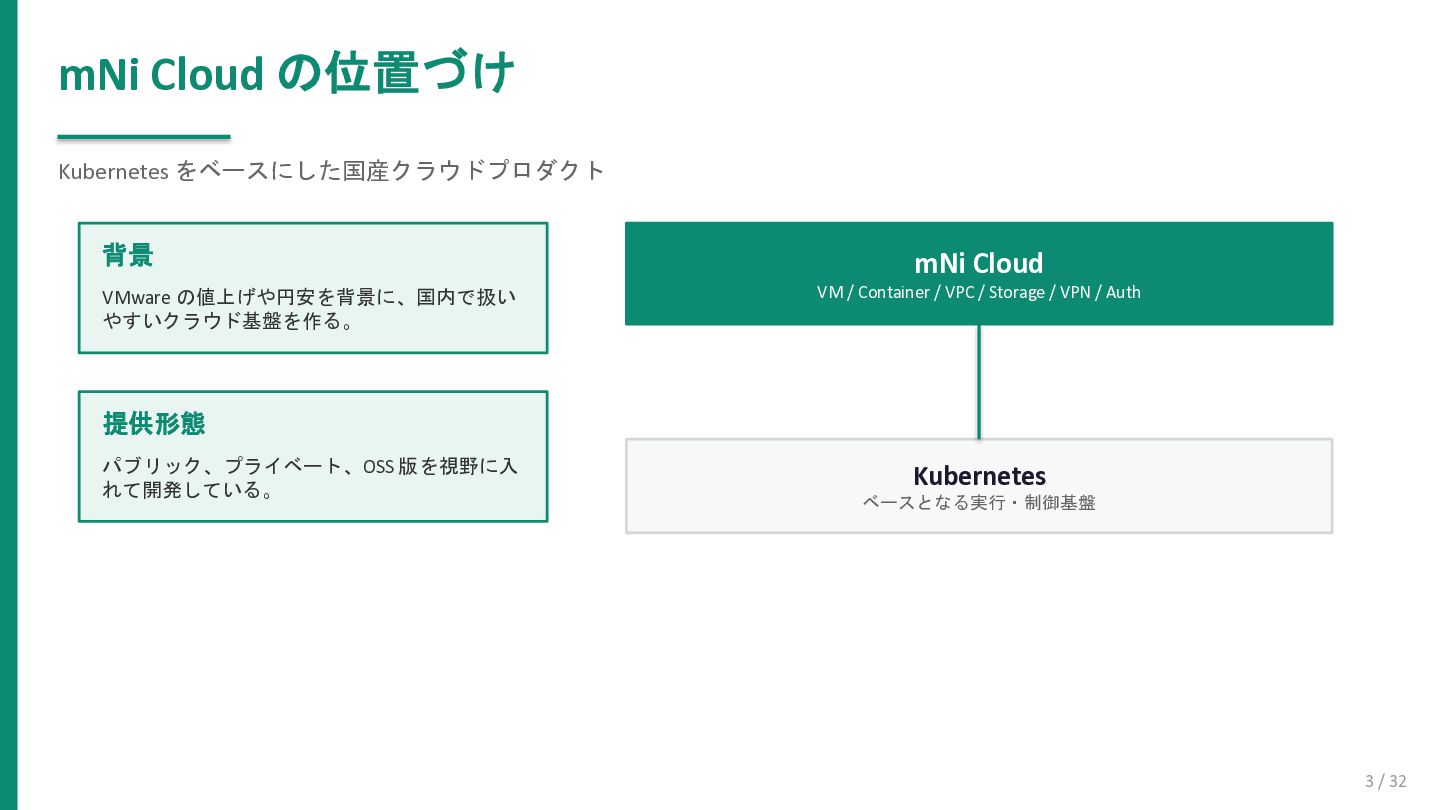Screen dimensions: 1440x810
Task: Click the green vertical bar at left edge
Action: pyautogui.click(x=9, y=405)
